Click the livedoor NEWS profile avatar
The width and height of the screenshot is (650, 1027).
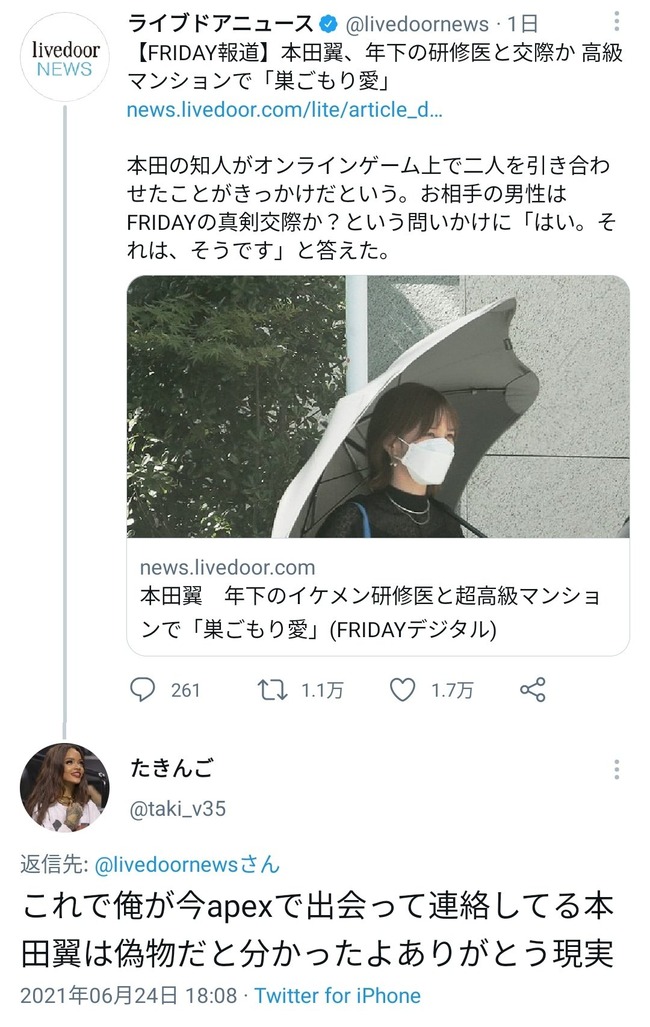pos(63,58)
